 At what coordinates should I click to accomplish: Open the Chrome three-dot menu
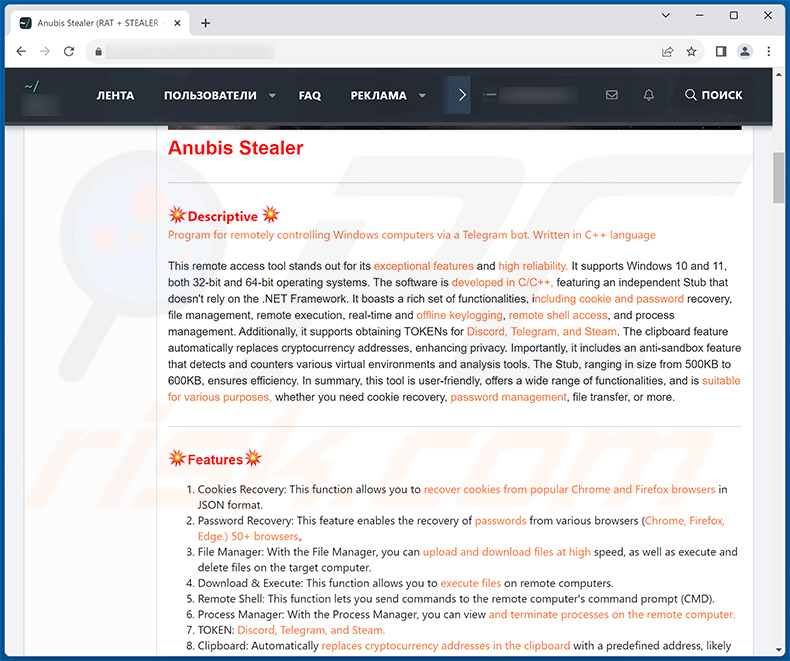(768, 51)
